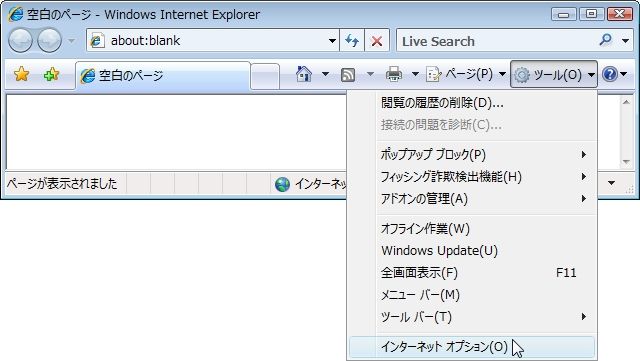
Task: Open the zoom level dropdown in status bar
Action: coord(611,183)
